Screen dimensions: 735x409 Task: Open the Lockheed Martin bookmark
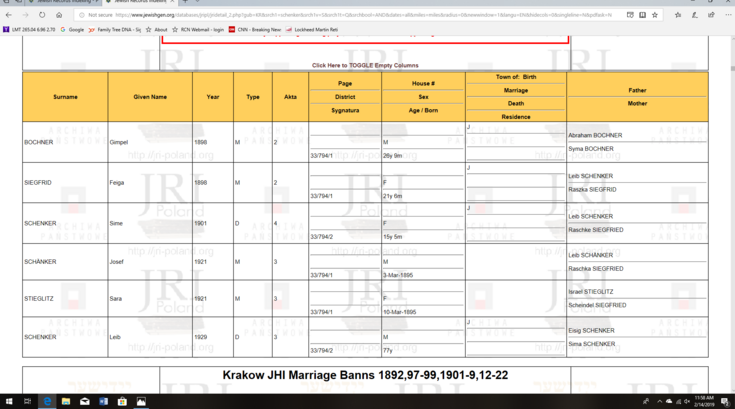[x=312, y=30]
